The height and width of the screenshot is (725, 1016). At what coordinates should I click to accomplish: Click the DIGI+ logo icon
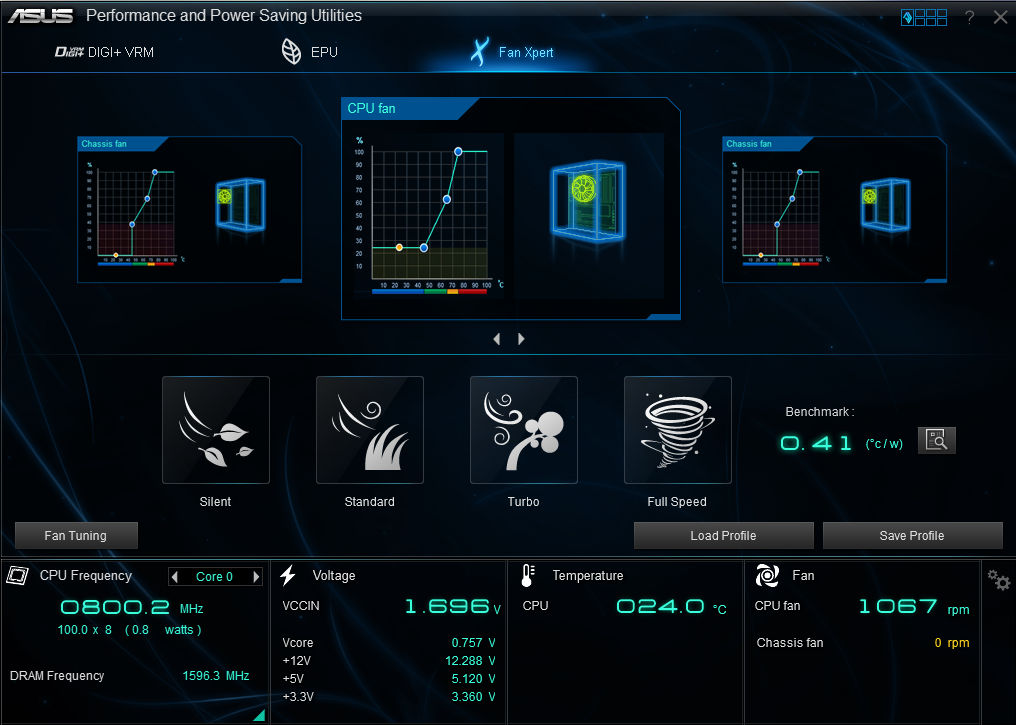click(69, 52)
